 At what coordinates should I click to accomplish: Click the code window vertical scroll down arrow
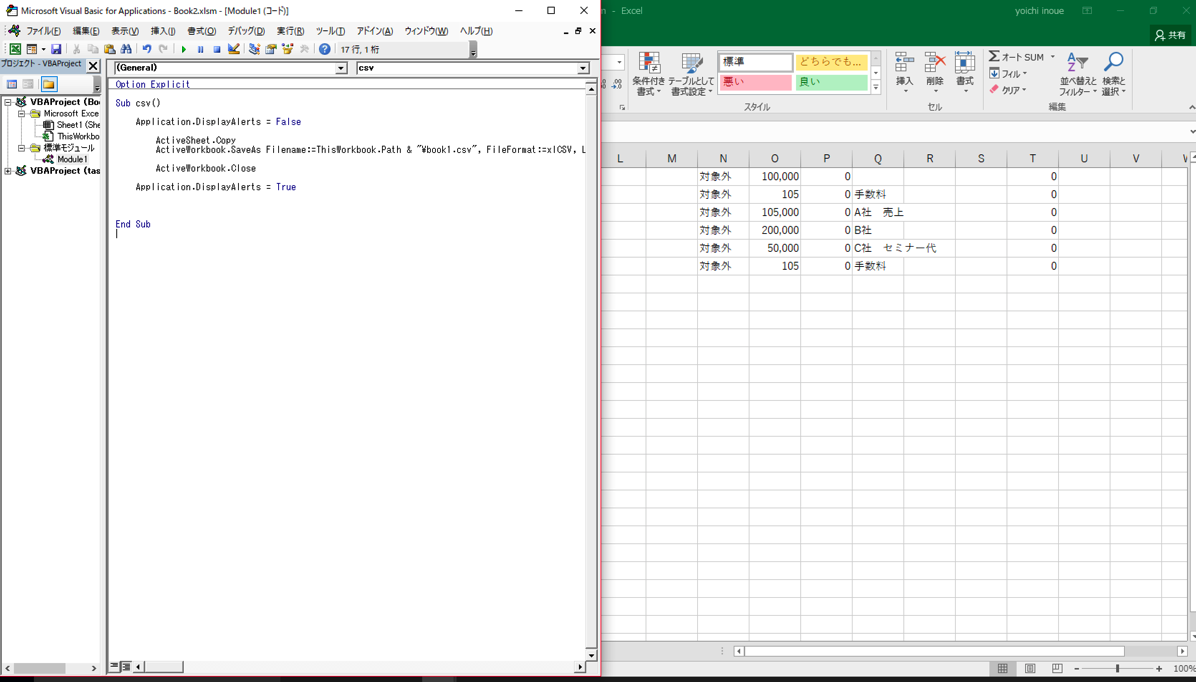click(591, 655)
